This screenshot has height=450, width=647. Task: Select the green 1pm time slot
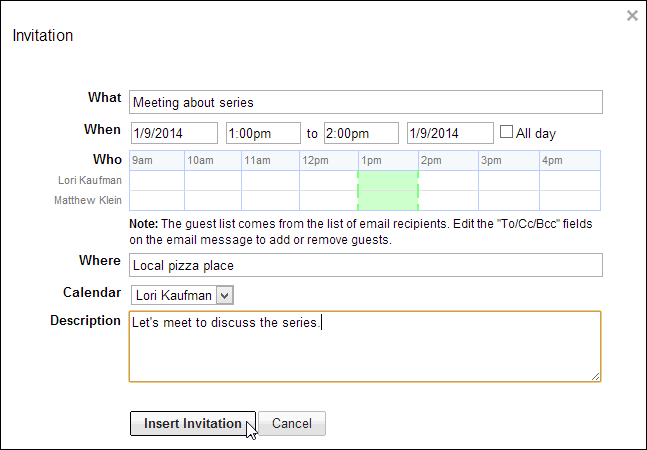point(388,191)
